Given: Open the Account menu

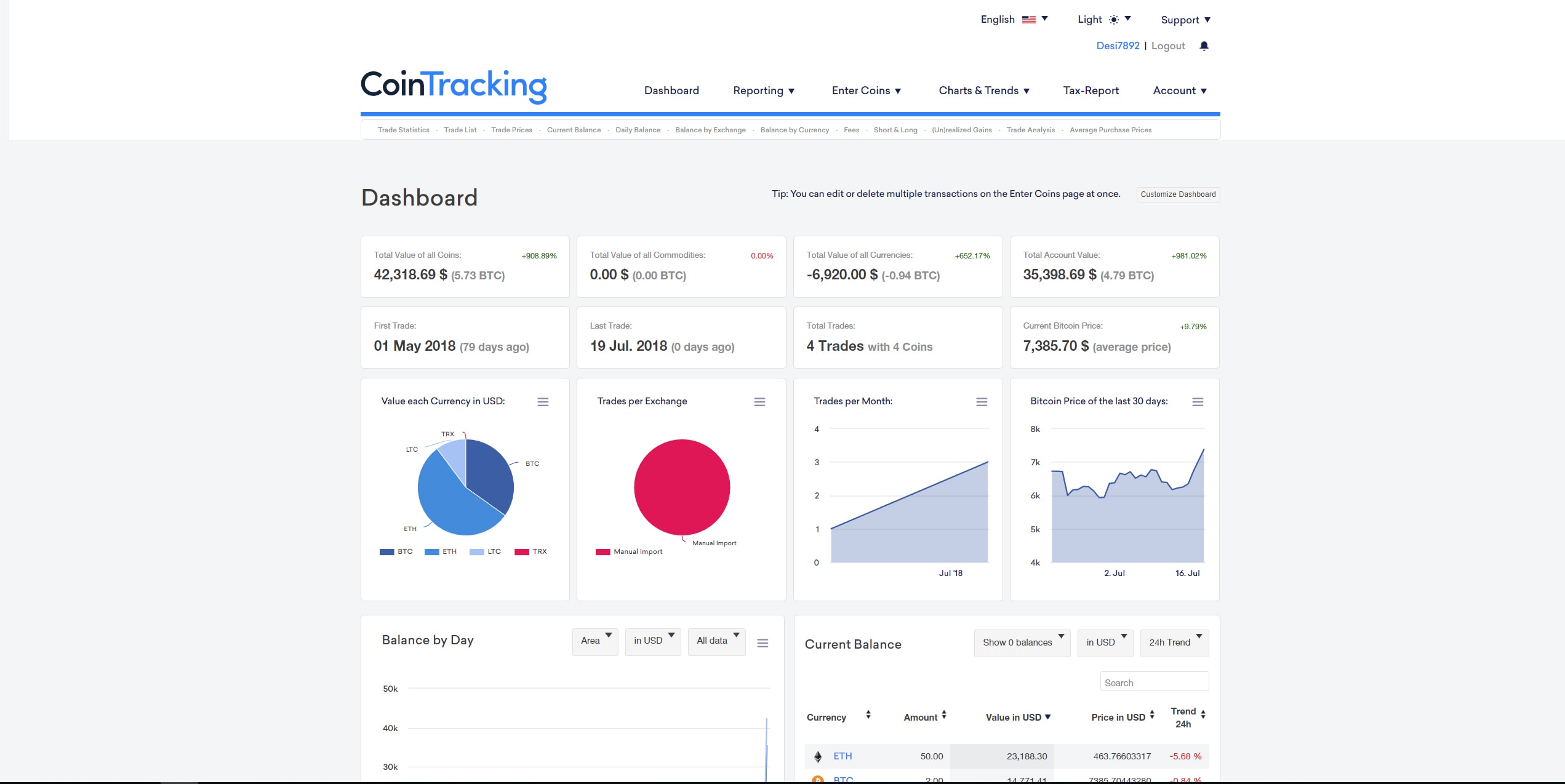Looking at the screenshot, I should pos(1180,90).
